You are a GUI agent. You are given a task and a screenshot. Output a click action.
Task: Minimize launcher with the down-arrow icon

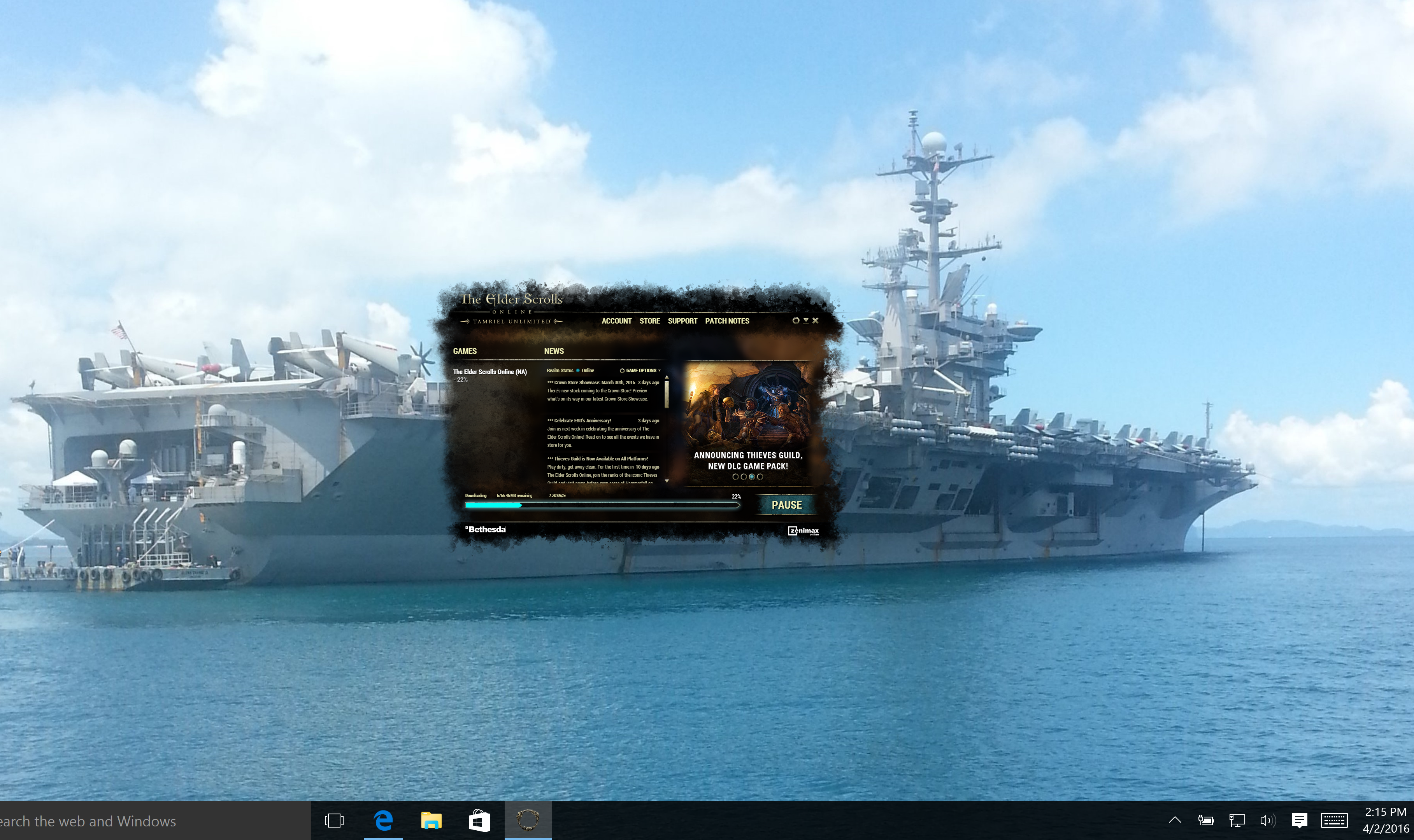(x=805, y=320)
